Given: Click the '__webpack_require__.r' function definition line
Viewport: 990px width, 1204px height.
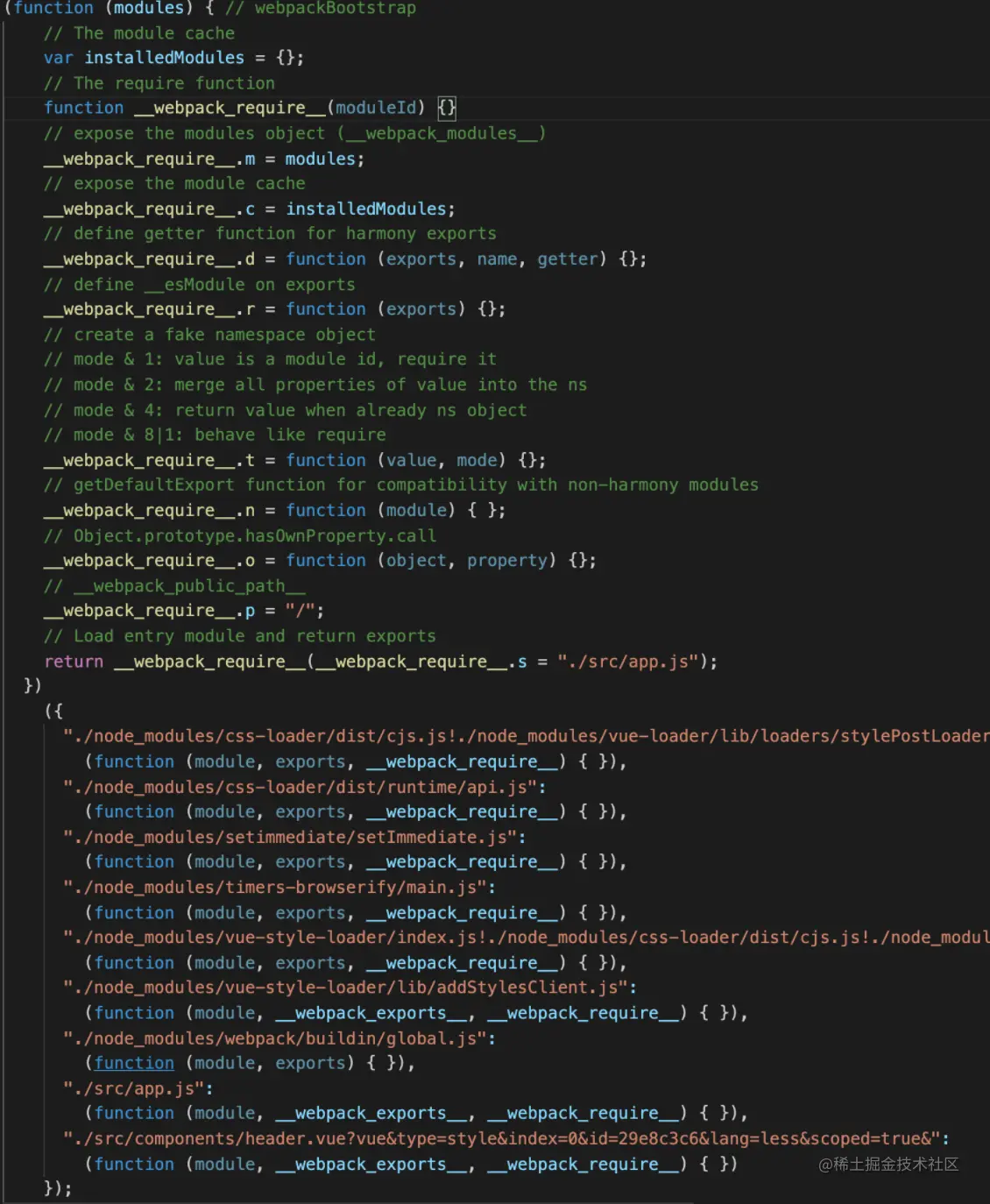Looking at the screenshot, I should tap(274, 309).
